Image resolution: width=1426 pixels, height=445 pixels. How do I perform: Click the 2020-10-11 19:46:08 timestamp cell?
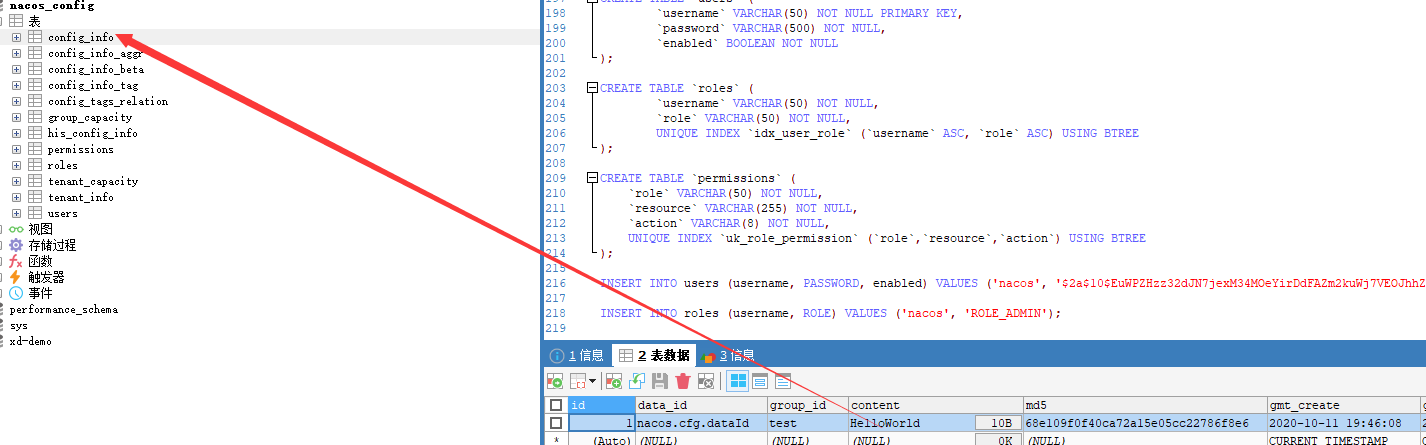coord(1342,423)
